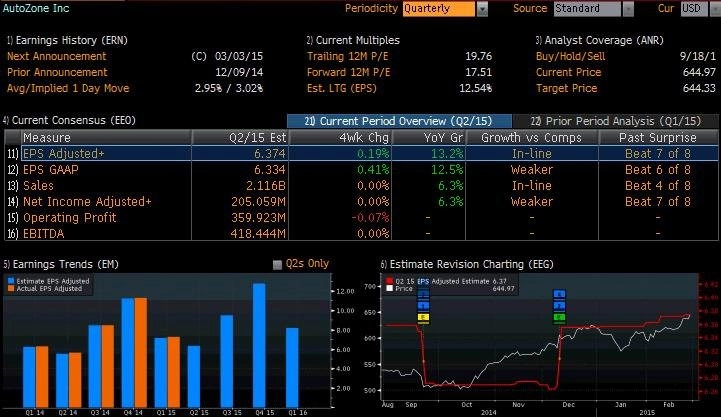
Task: Click the Forward 12M P/E value 17.51
Action: click(x=479, y=72)
